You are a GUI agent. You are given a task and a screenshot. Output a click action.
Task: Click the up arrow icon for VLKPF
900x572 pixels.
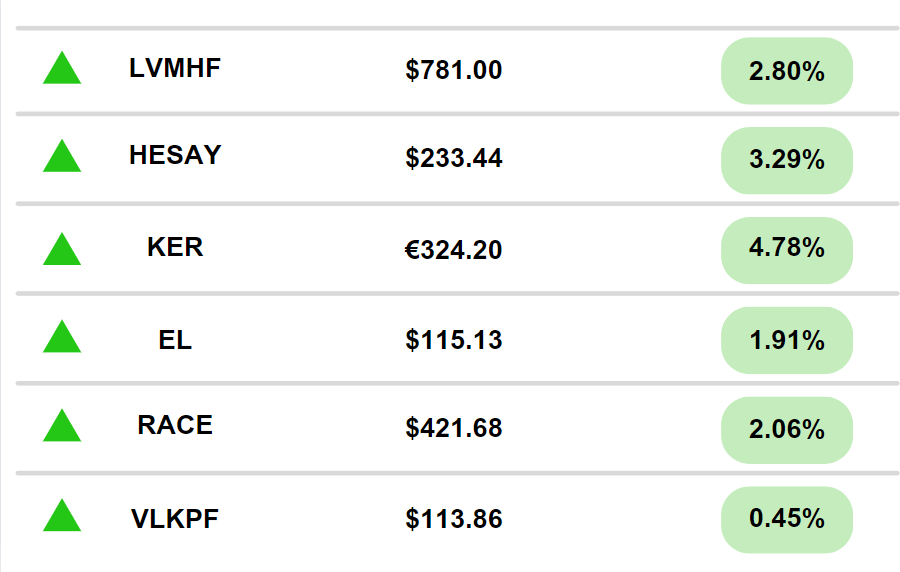[62, 518]
